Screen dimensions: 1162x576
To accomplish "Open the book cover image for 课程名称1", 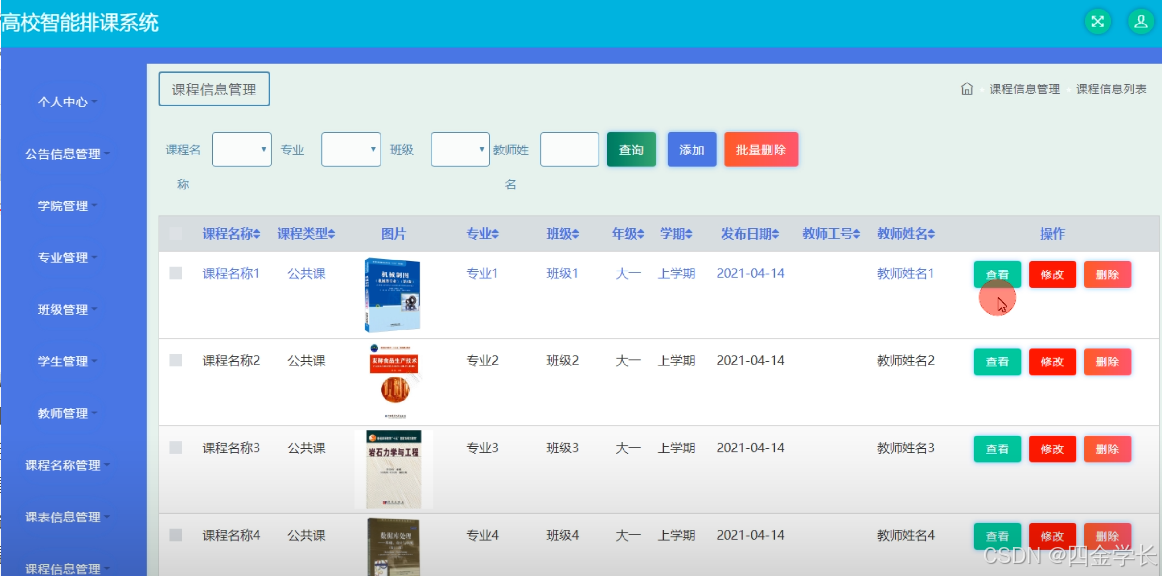I will (393, 295).
